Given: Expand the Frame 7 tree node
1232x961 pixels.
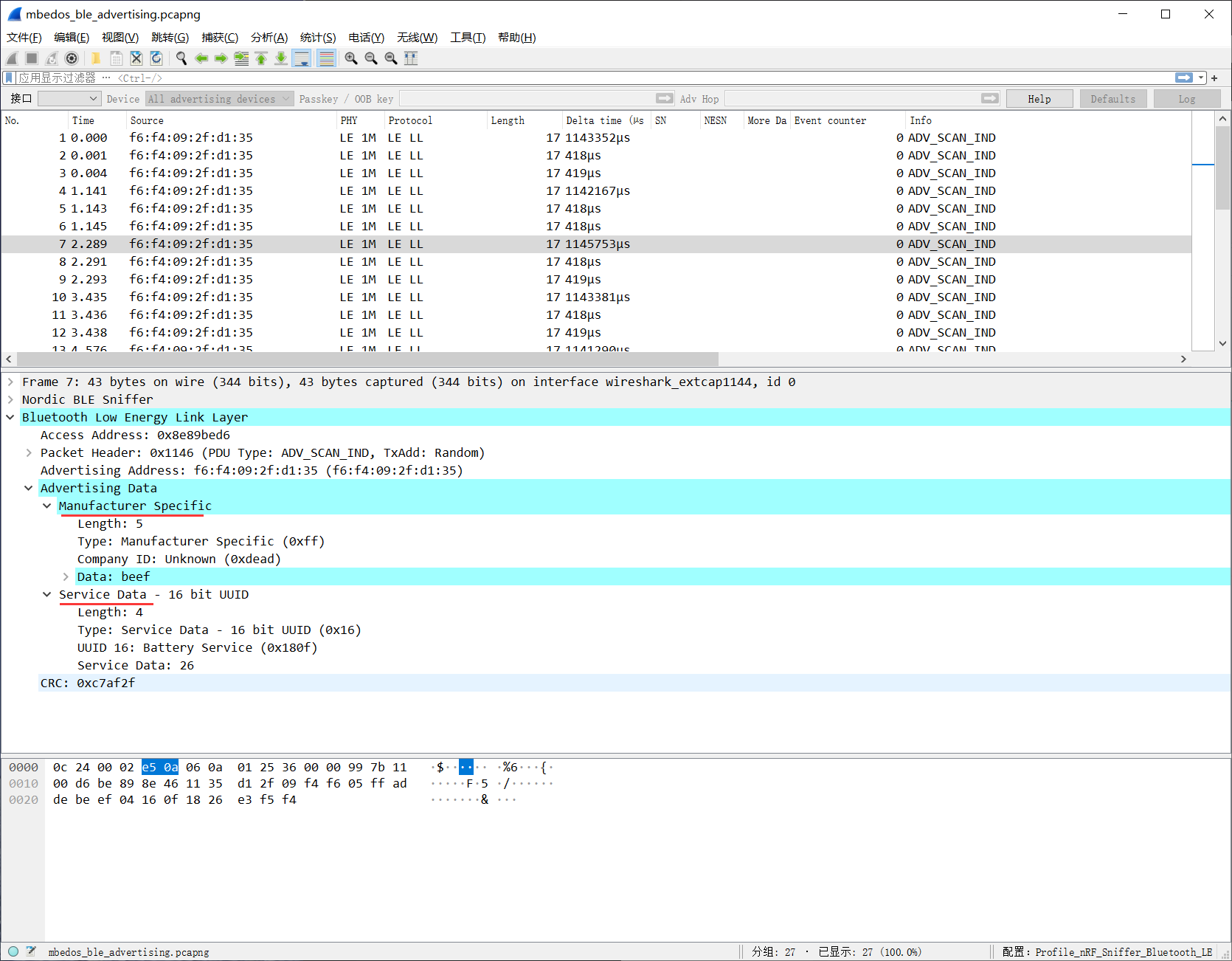Looking at the screenshot, I should pos(10,382).
